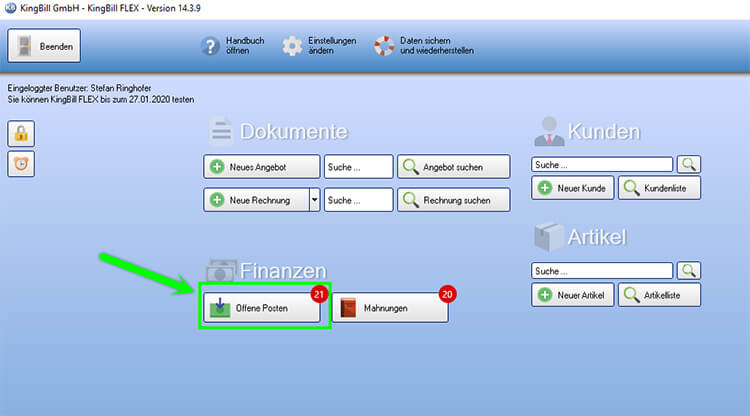Click the magnifier next to Kunden search

(x=689, y=164)
